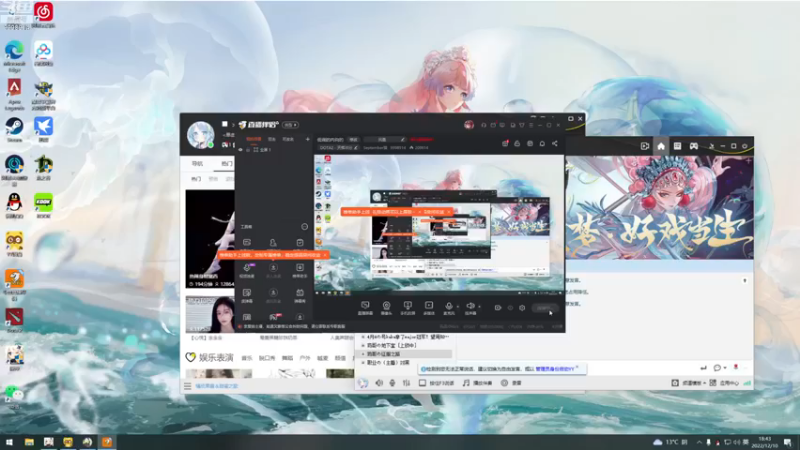Open Dota 2 desktop shortcut
This screenshot has height=450, width=800.
click(14, 320)
